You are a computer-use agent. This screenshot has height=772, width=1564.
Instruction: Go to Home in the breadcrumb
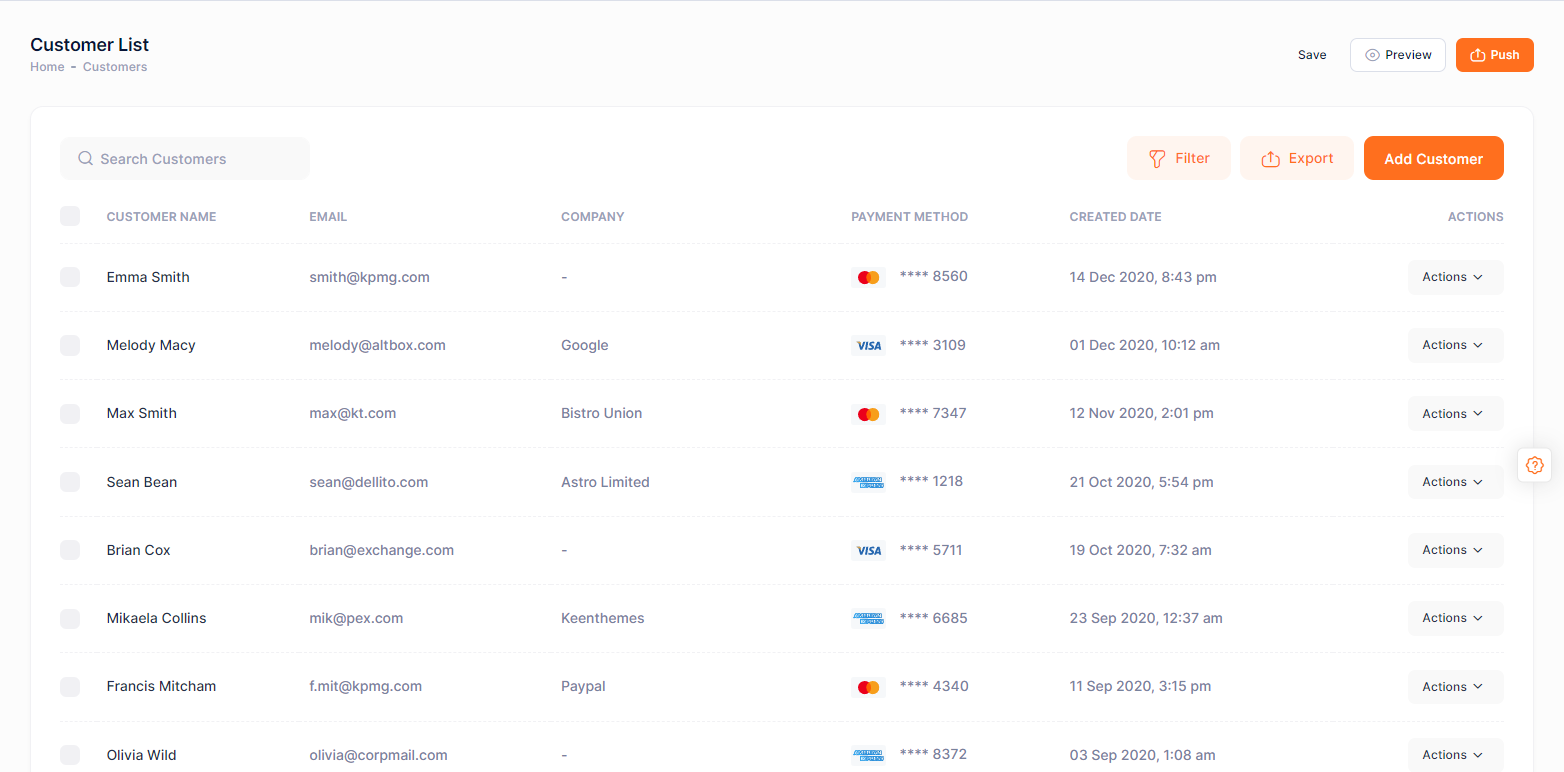(x=47, y=67)
